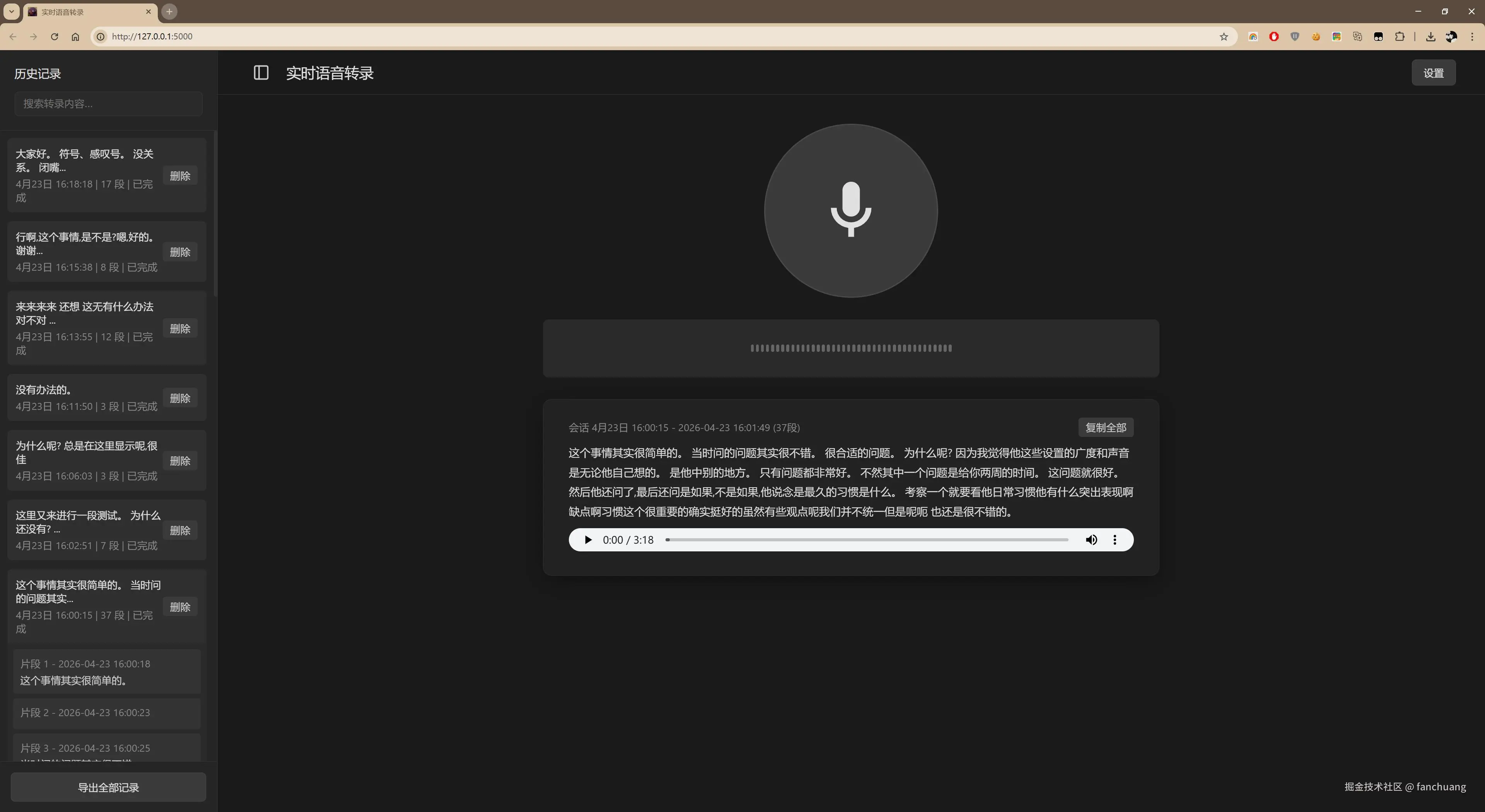The height and width of the screenshot is (812, 1485).
Task: Delete the 没有办法的 history entry
Action: (x=180, y=398)
